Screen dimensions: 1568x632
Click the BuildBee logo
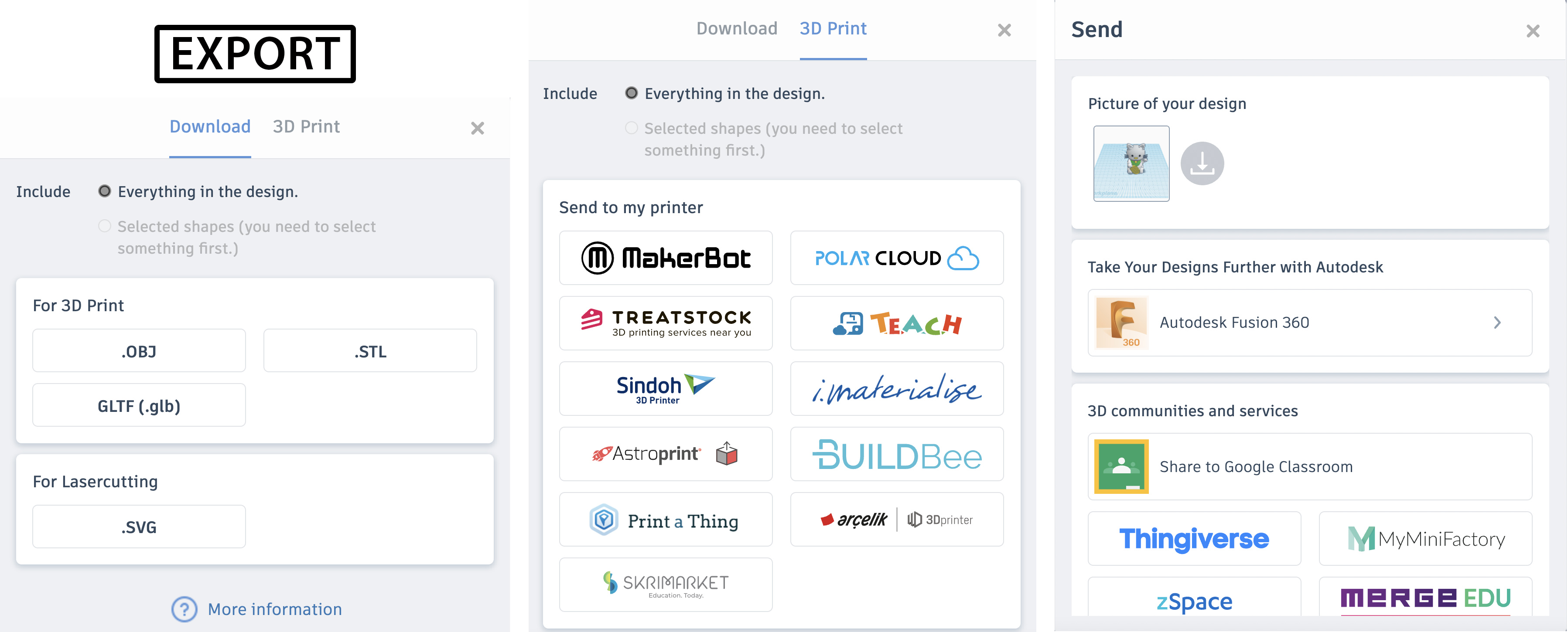tap(896, 454)
